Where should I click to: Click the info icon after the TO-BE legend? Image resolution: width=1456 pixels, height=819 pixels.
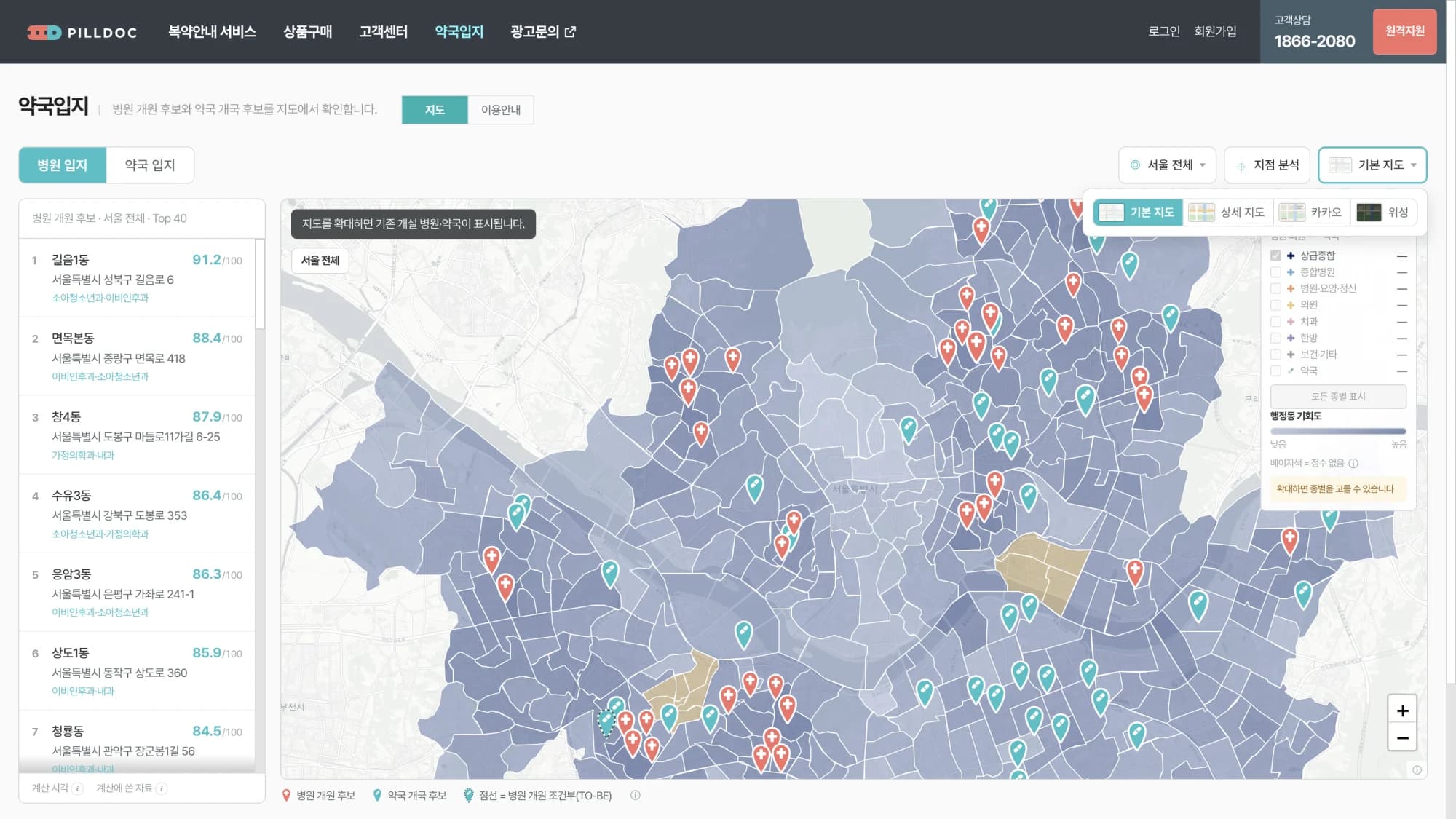636,796
